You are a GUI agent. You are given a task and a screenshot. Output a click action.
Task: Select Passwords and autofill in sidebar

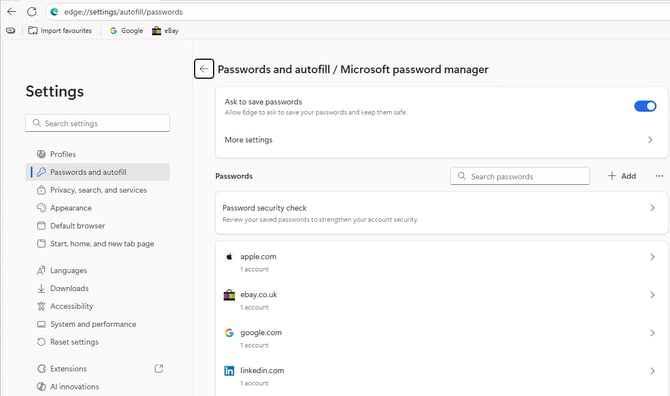pyautogui.click(x=97, y=172)
